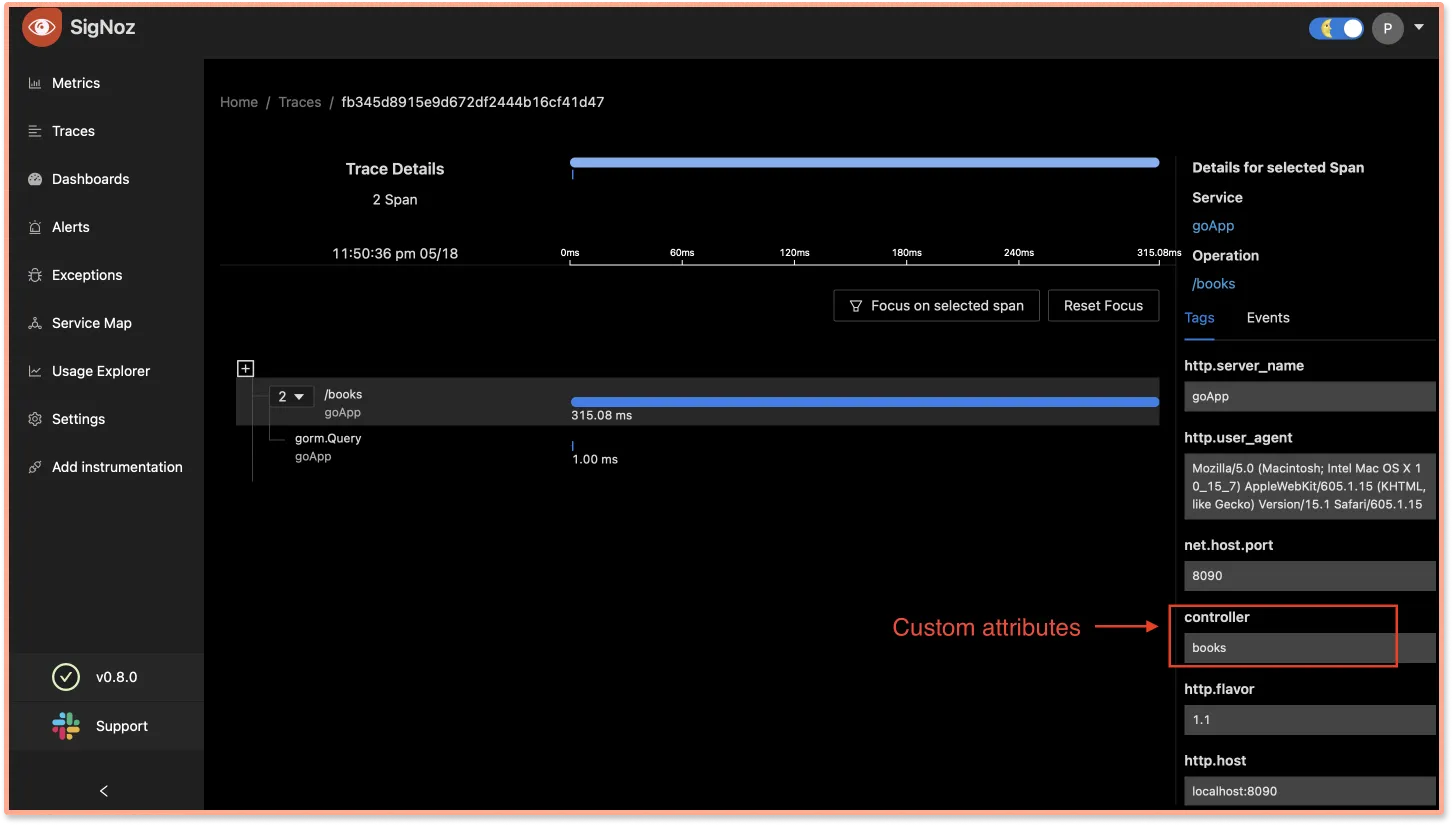Click the Add instrumentation rocket icon
1452x825 pixels.
point(35,467)
